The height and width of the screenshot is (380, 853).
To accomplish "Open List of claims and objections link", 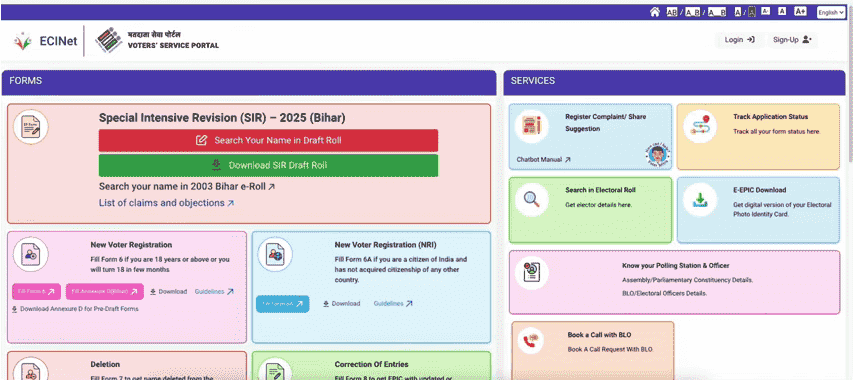I will [166, 203].
